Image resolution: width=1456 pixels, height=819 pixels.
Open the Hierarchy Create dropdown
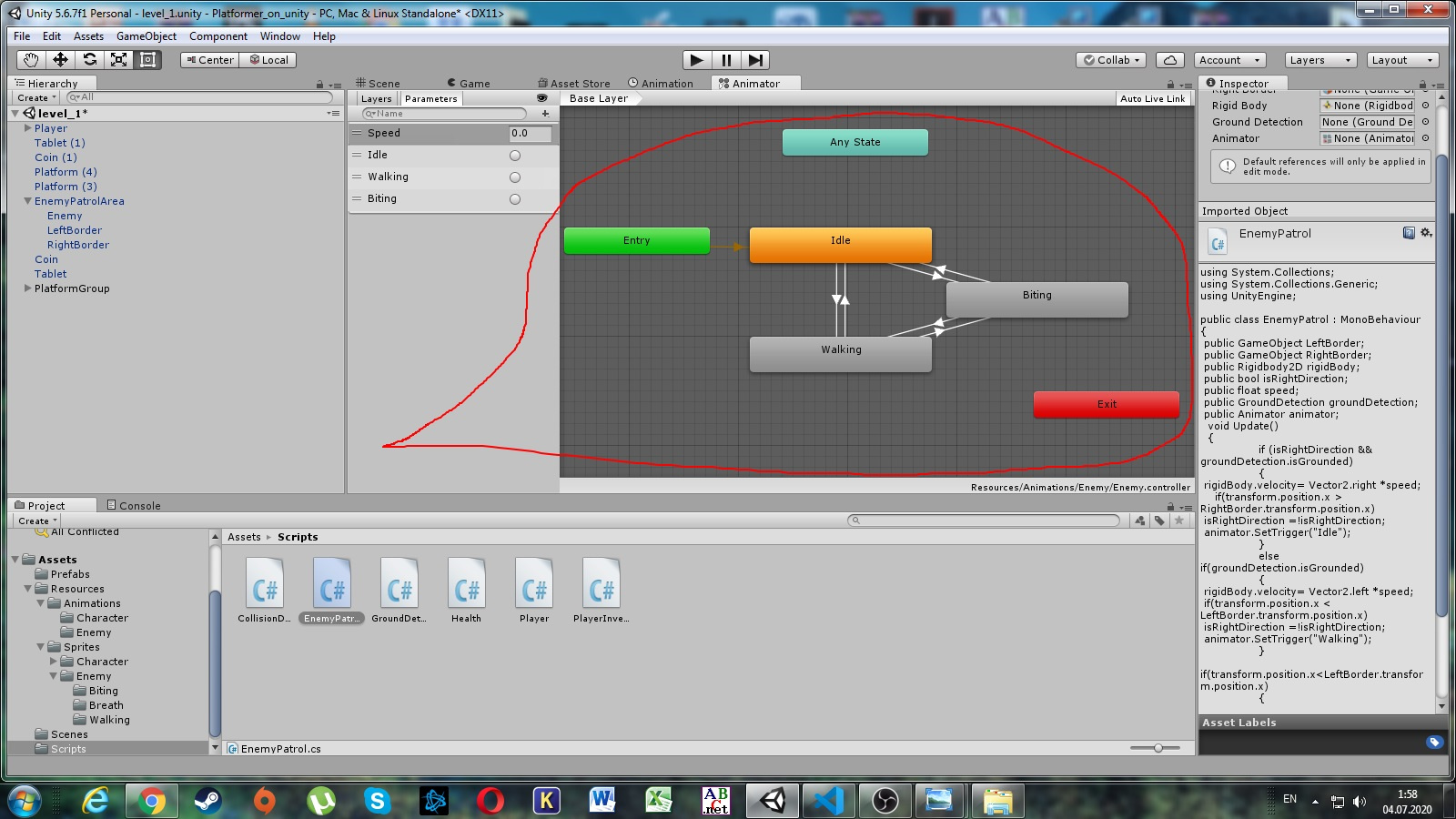pos(36,97)
